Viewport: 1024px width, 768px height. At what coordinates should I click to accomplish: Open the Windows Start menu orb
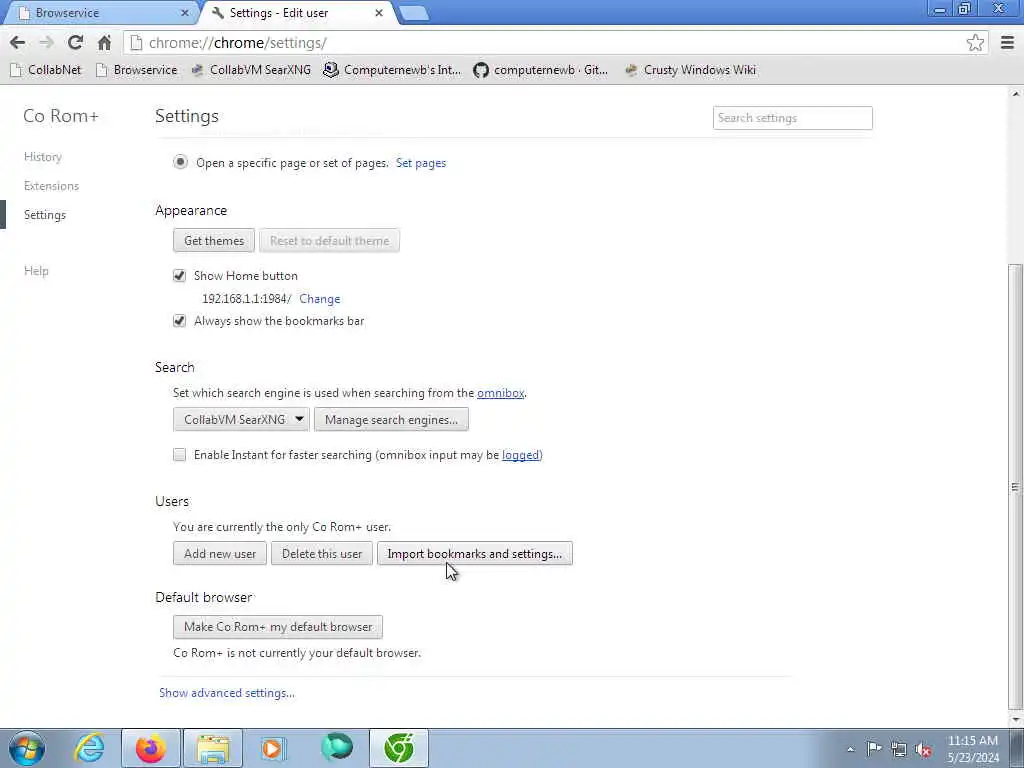pyautogui.click(x=27, y=748)
